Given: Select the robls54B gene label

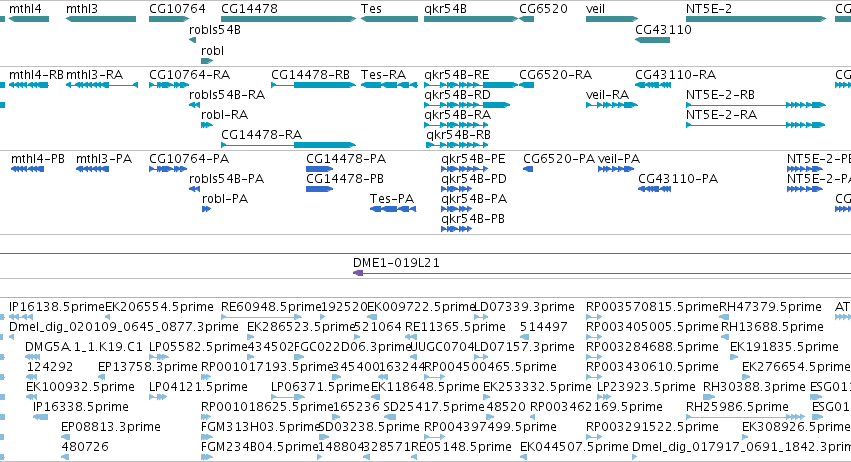Looking at the screenshot, I should tap(215, 30).
